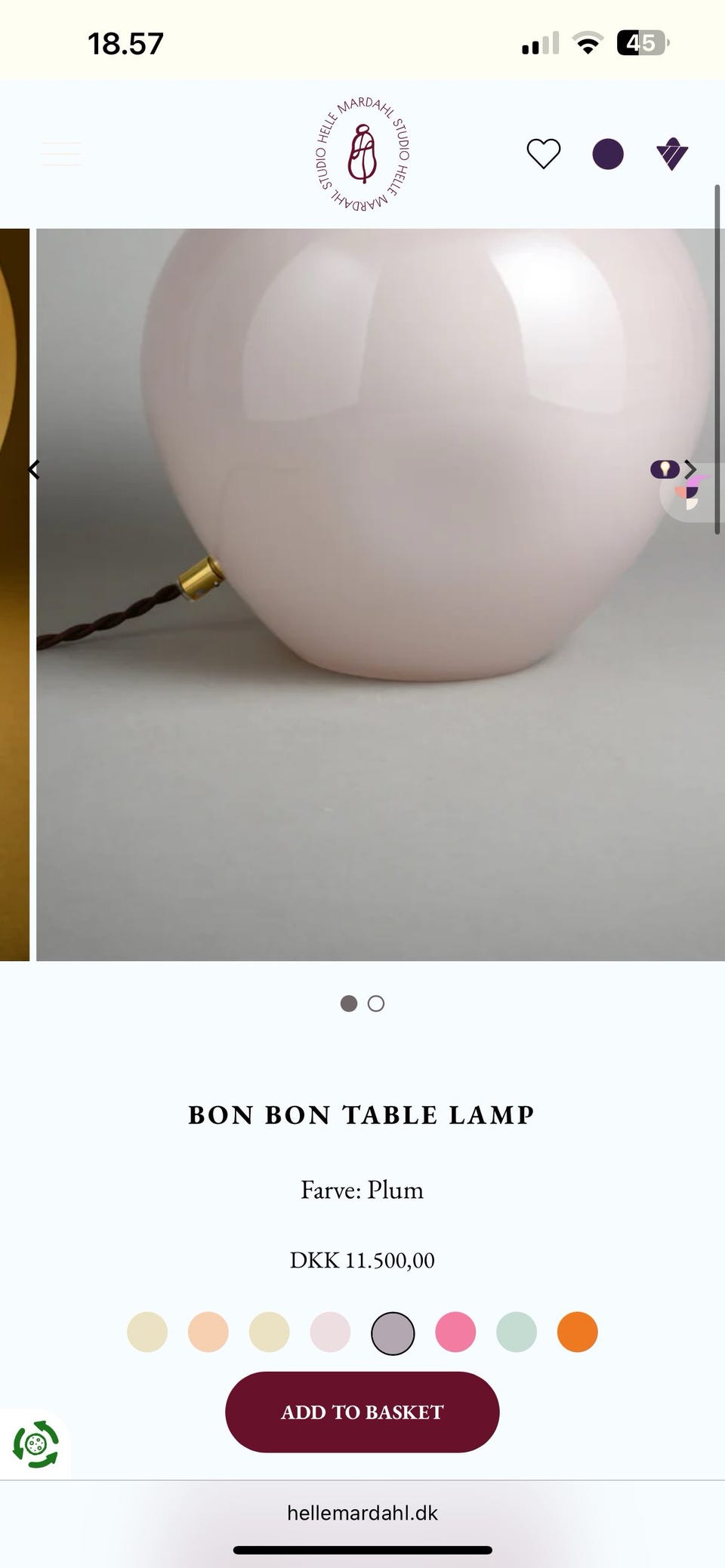This screenshot has width=725, height=1568.
Task: Show the previous product image arrow
Action: (33, 470)
